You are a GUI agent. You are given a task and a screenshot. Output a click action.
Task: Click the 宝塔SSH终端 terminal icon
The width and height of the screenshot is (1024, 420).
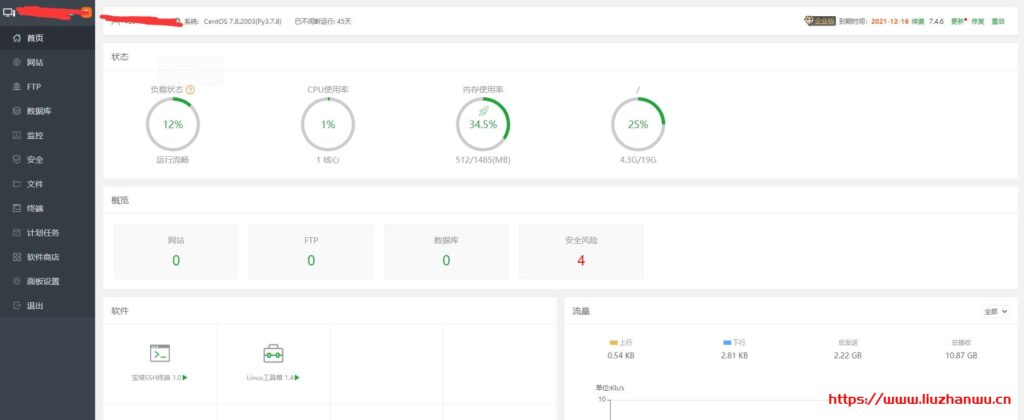159,353
